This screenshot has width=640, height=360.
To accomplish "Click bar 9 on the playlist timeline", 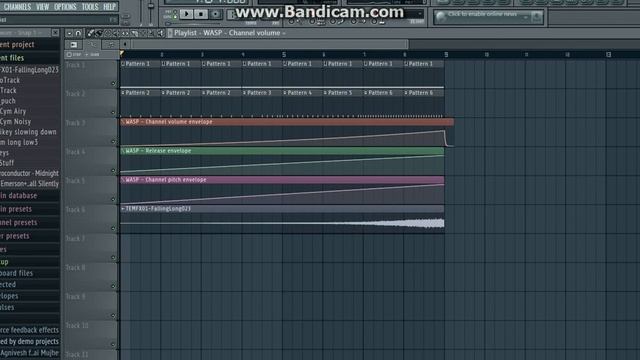I will click(x=446, y=54).
